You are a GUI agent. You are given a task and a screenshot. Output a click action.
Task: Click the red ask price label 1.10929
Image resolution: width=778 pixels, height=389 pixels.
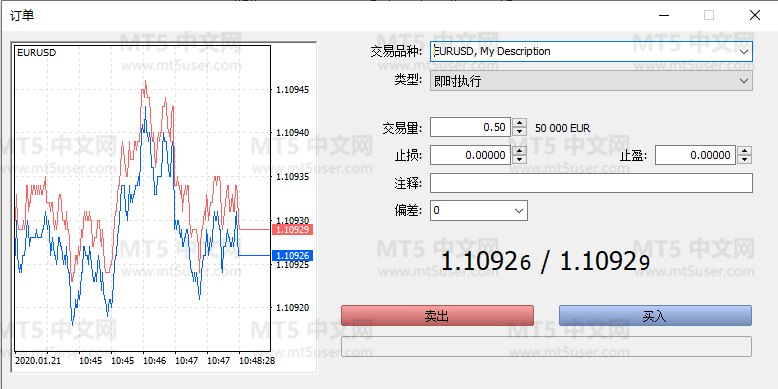tap(292, 229)
